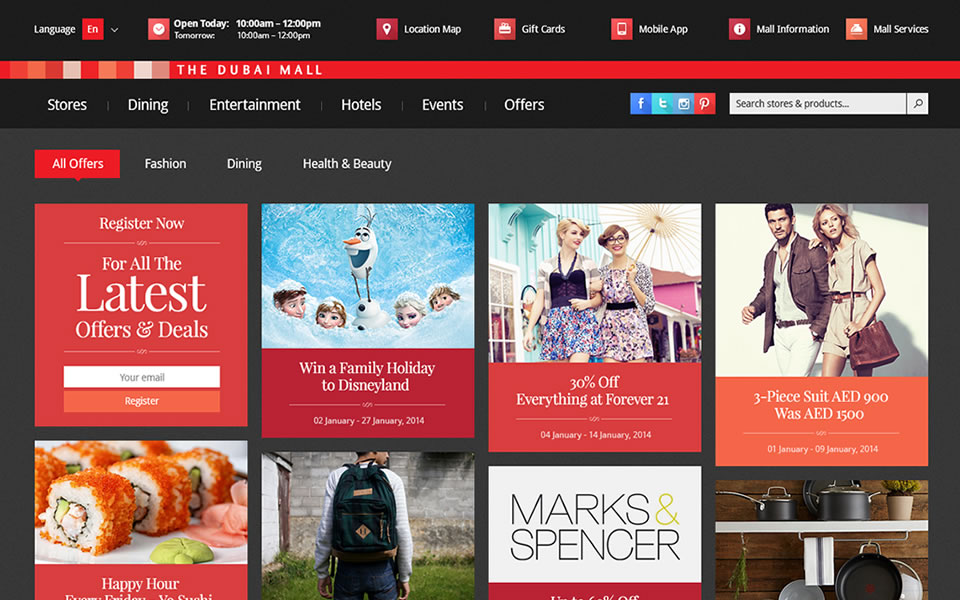This screenshot has width=960, height=600.
Task: Click Win a Family Holiday to Disneyland title
Action: coord(367,377)
